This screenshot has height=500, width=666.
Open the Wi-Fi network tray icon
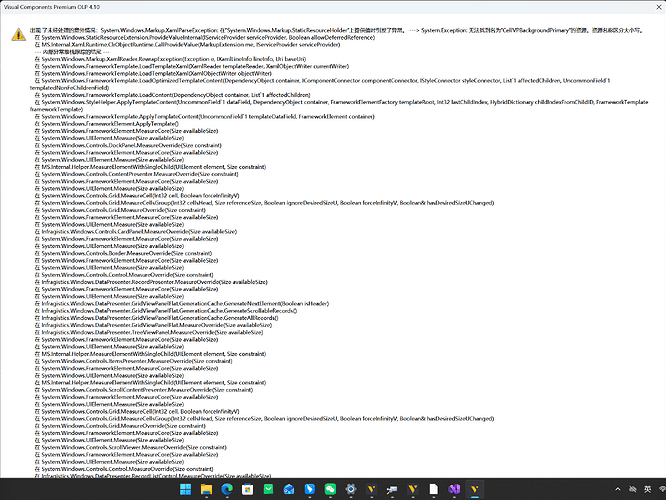click(662, 489)
